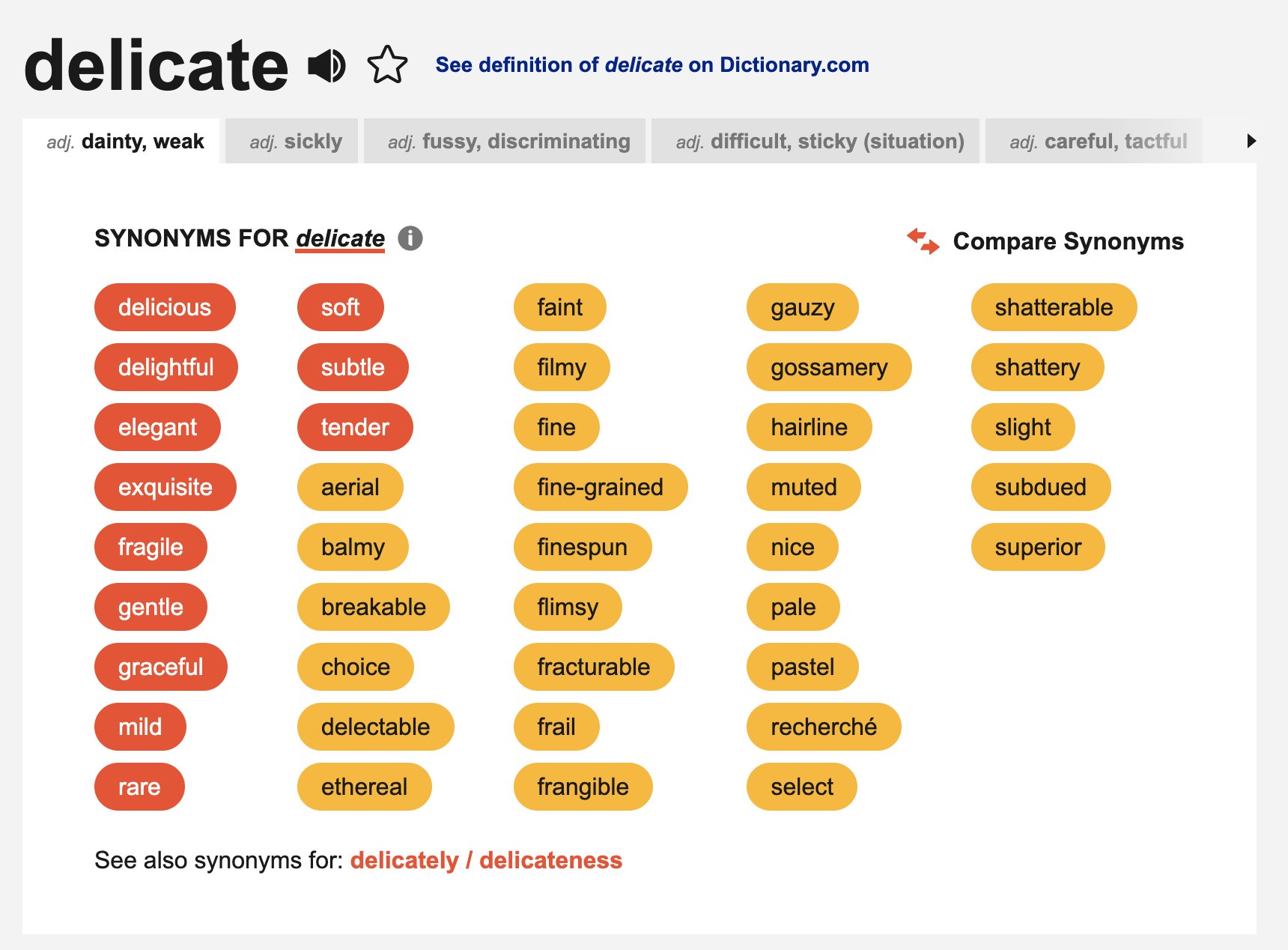Show more tabs with the right arrow
The height and width of the screenshot is (950, 1288).
1251,141
